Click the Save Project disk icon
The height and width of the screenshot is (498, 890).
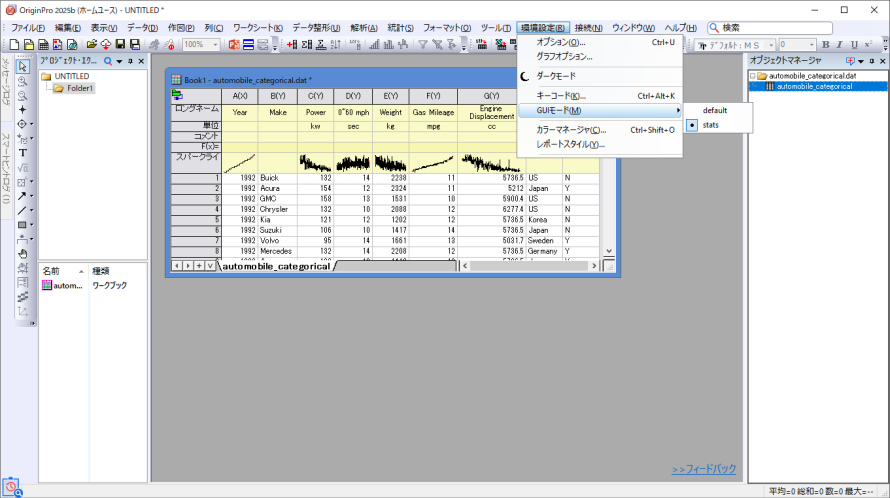click(120, 44)
